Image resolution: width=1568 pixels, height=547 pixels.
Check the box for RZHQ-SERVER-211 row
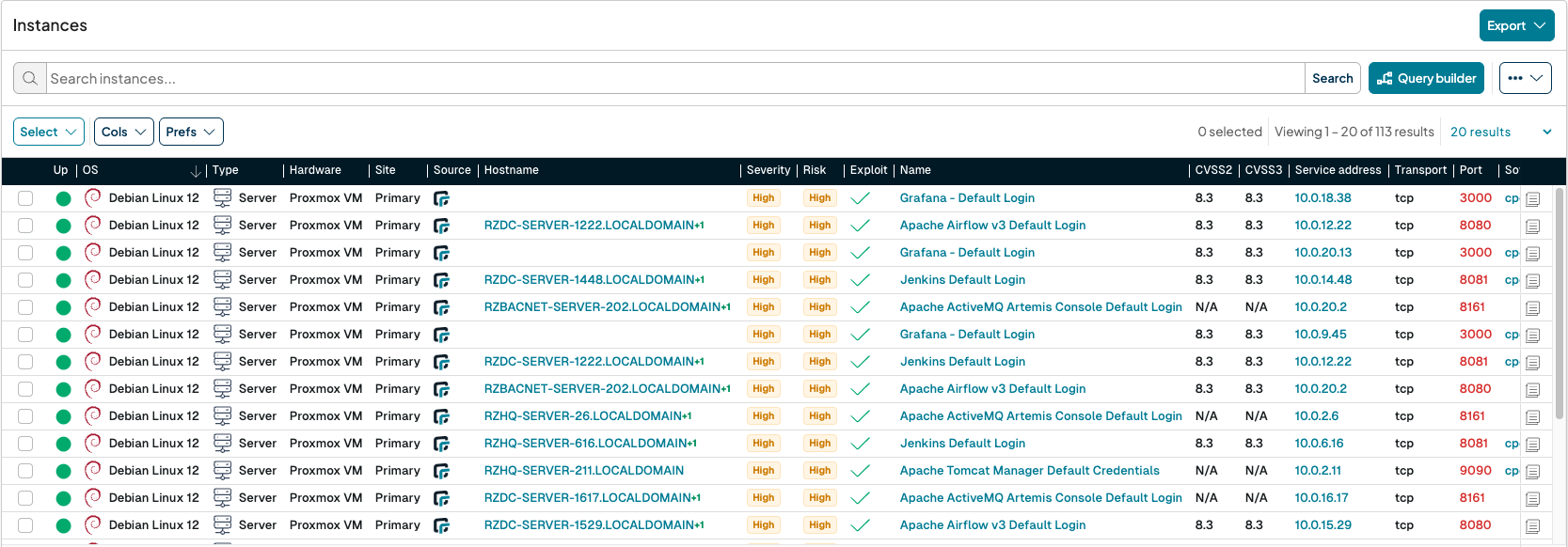click(25, 471)
